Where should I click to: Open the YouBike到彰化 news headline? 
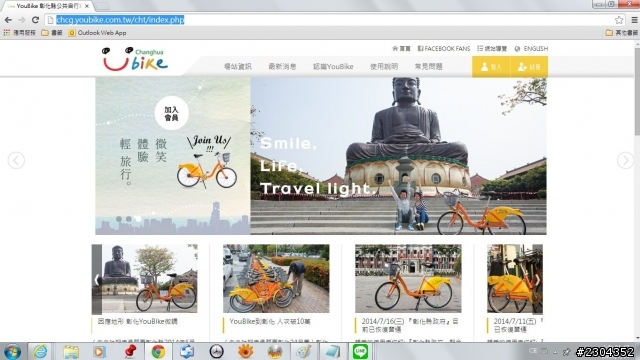(270, 322)
